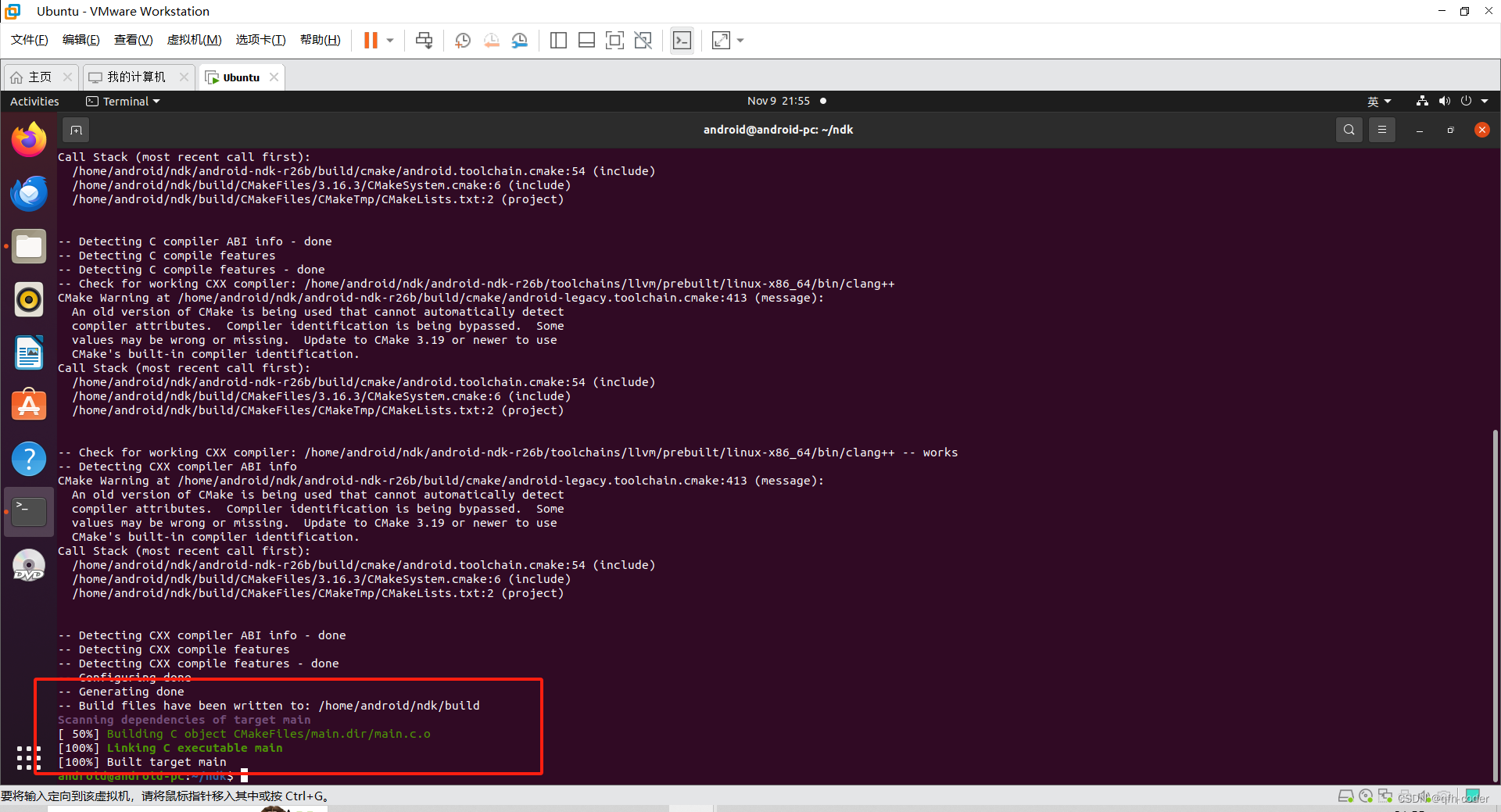Launch Rhythmbox music player
The width and height of the screenshot is (1501, 812).
click(x=29, y=299)
